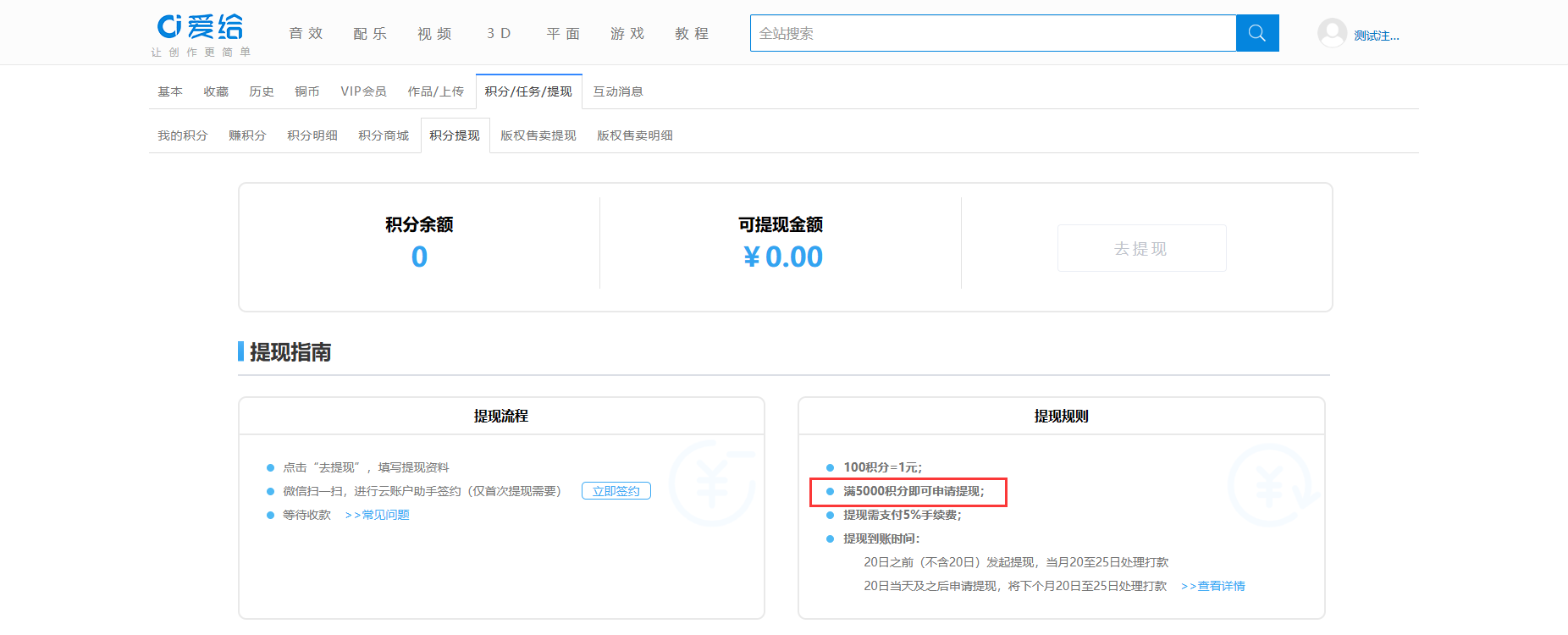Click the 提现流程 panel header
This screenshot has width=1568, height=635.
point(501,416)
